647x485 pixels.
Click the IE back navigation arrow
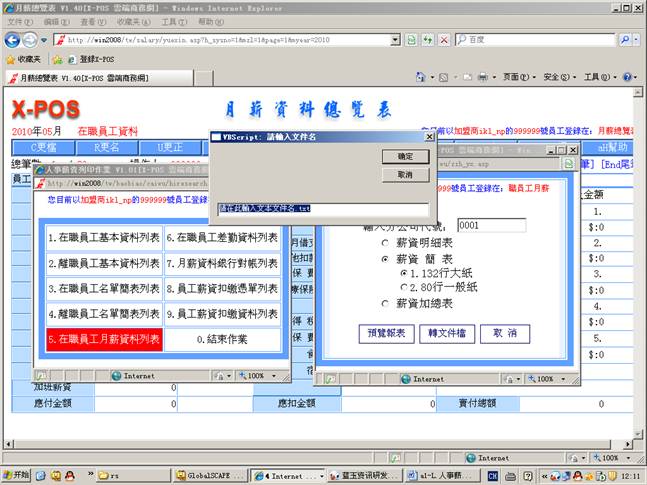pos(12,40)
